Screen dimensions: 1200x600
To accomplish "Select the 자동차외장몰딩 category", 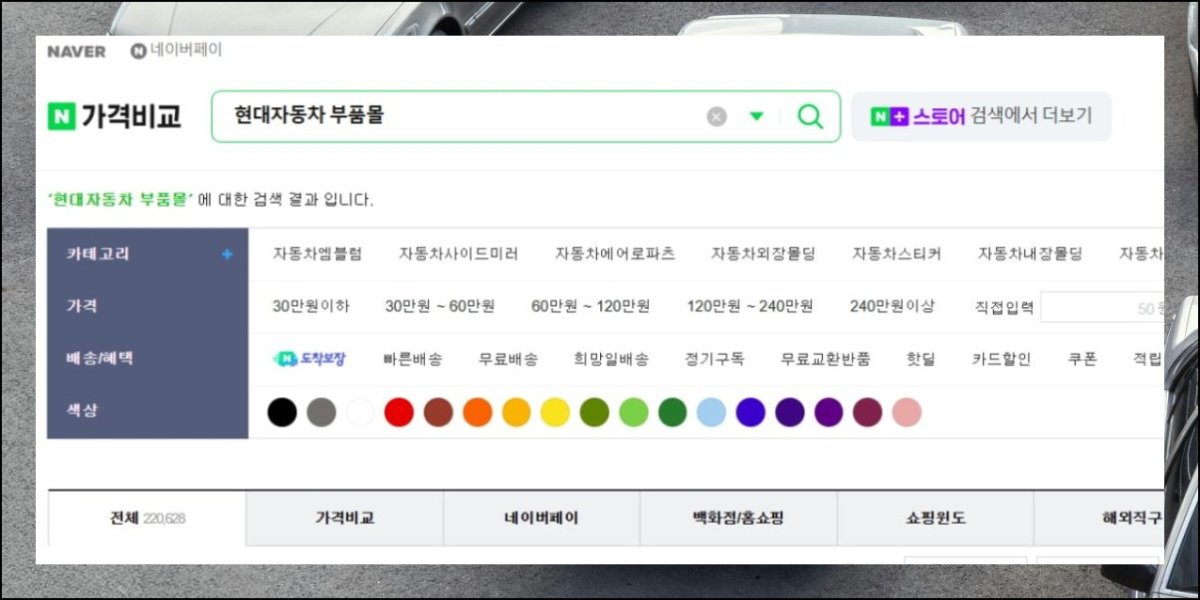I will (x=763, y=254).
